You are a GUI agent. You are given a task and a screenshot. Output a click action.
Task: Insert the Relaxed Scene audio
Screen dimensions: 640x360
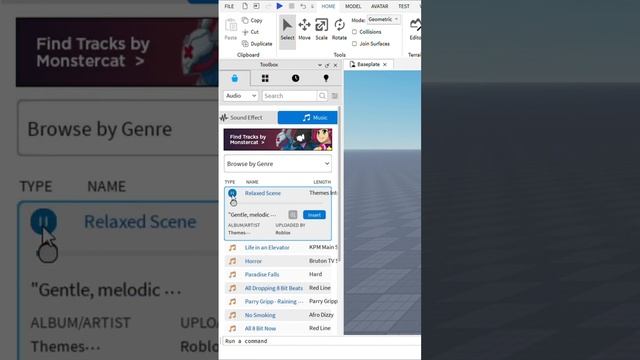point(314,215)
